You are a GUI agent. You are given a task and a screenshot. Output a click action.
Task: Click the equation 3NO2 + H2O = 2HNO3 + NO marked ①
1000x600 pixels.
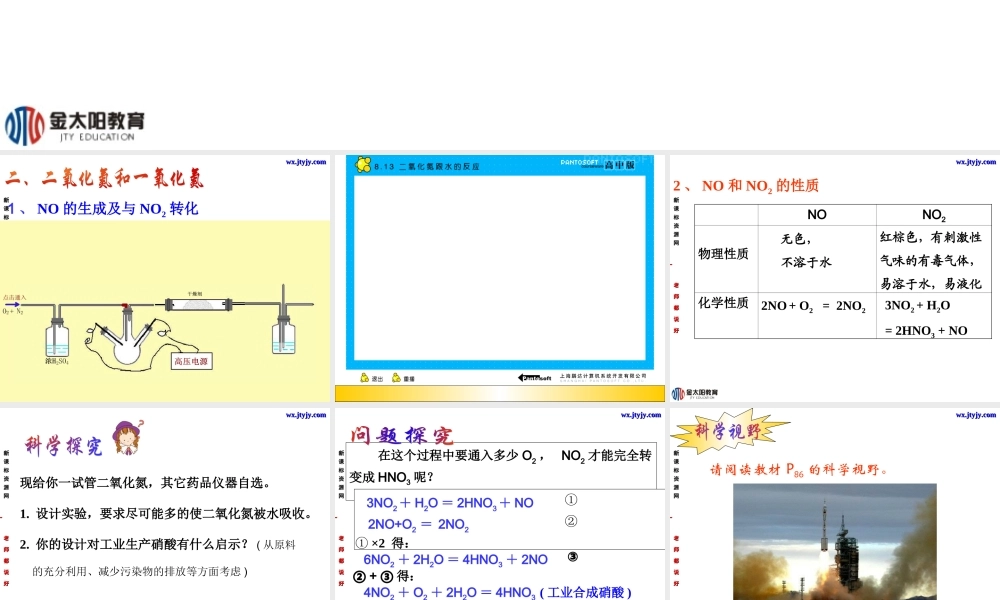(x=450, y=503)
